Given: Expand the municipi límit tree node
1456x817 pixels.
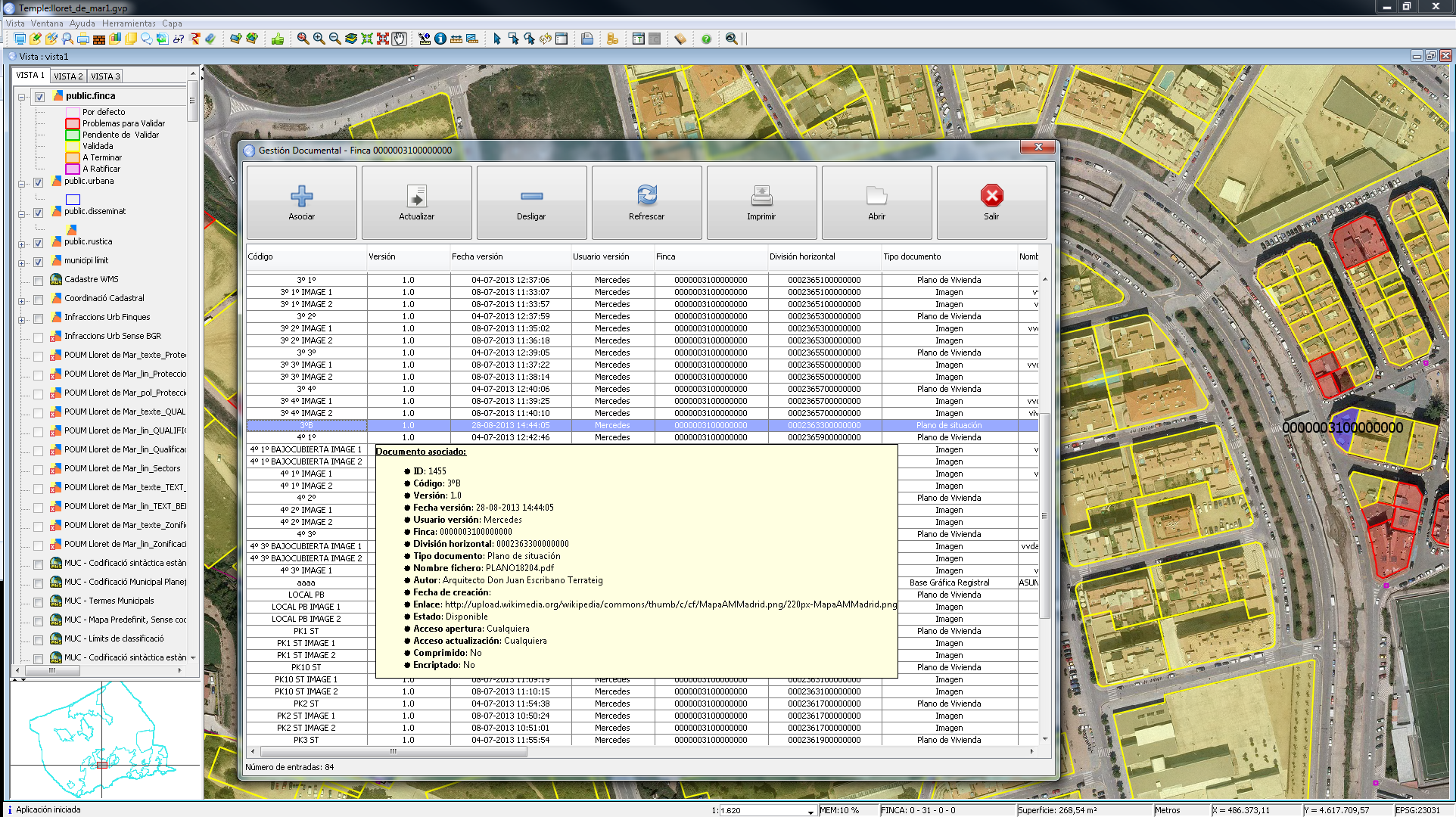Looking at the screenshot, I should point(22,262).
